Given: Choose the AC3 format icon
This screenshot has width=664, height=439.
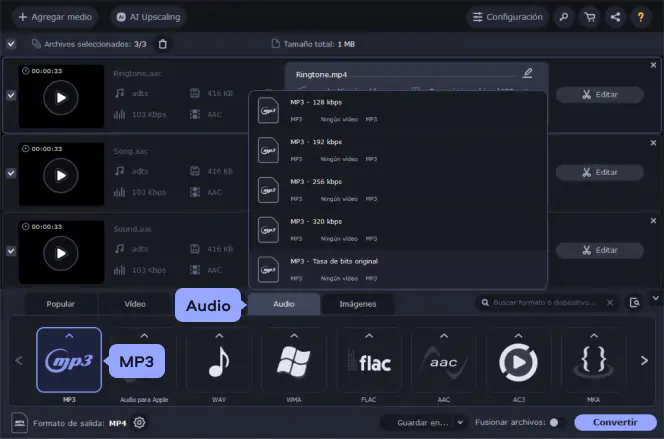Looking at the screenshot, I should tap(518, 361).
